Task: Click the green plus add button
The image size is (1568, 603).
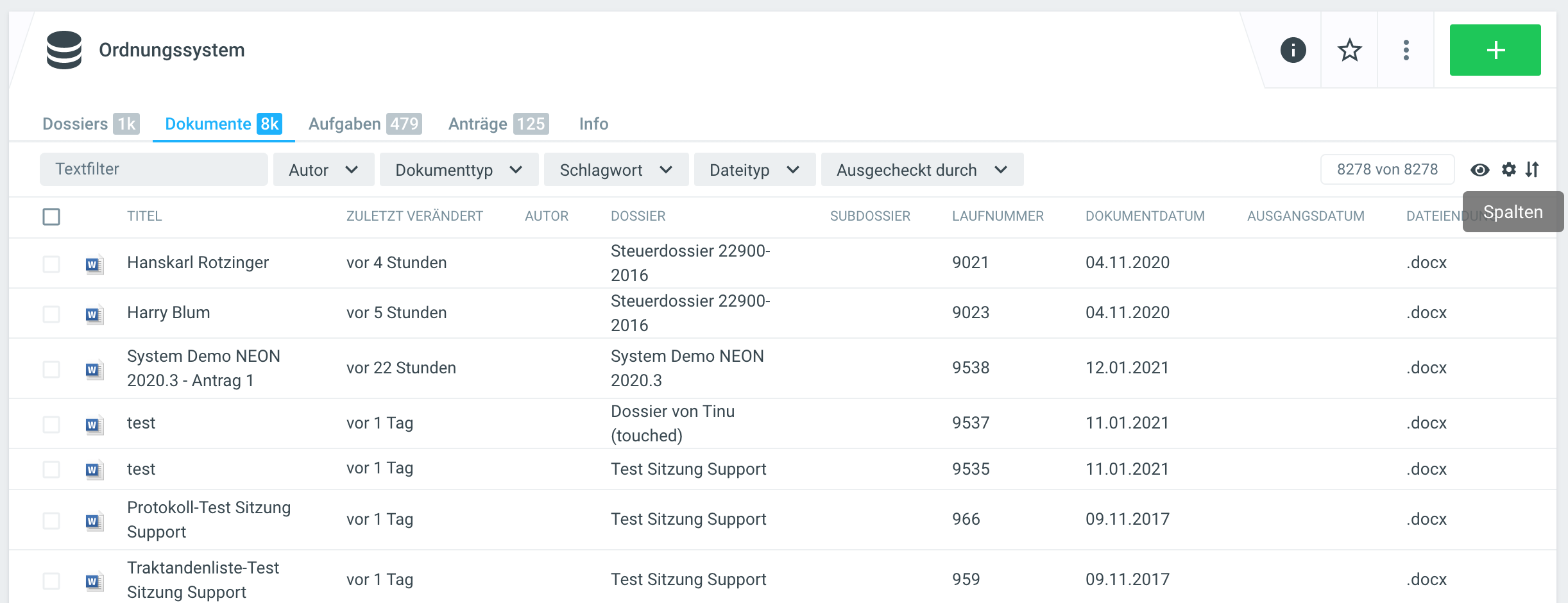Action: pyautogui.click(x=1495, y=50)
